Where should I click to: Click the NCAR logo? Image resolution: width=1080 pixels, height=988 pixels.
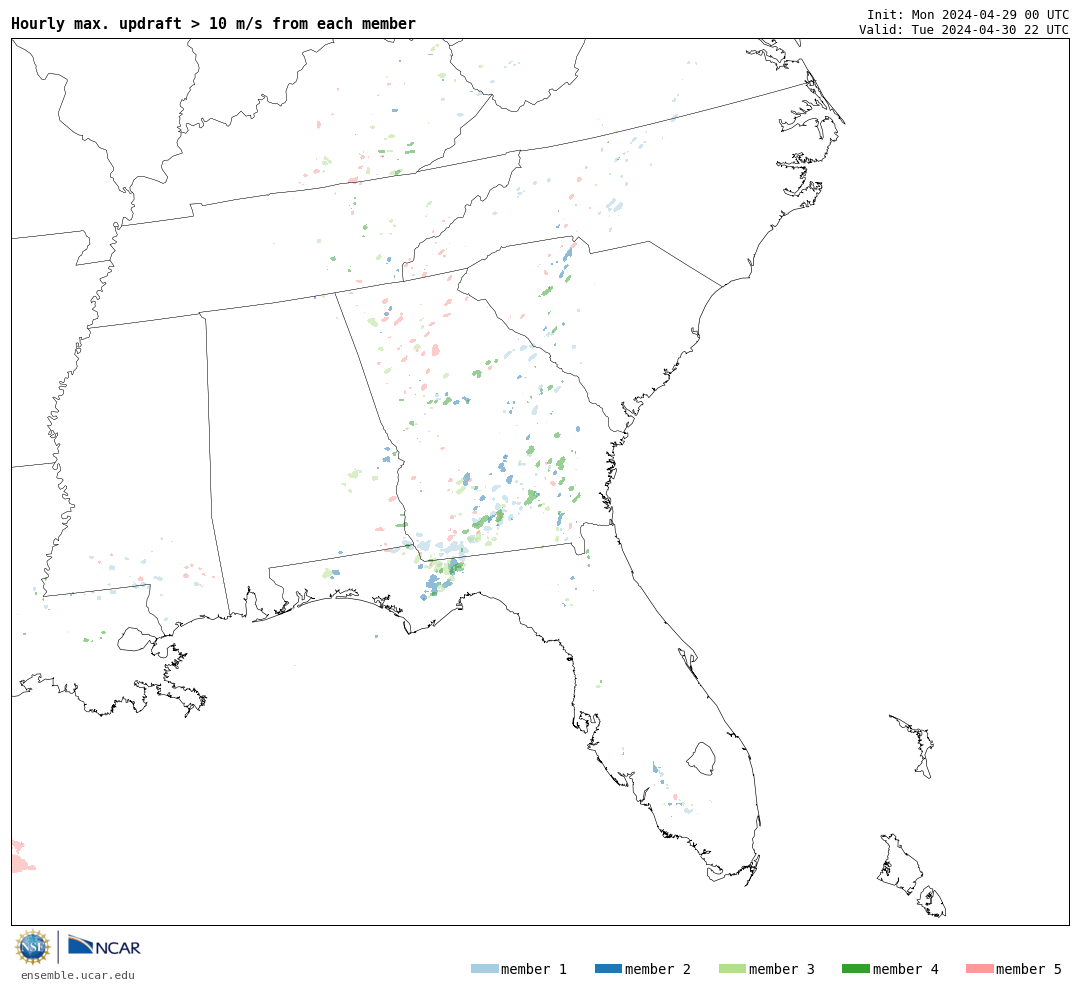[x=104, y=946]
